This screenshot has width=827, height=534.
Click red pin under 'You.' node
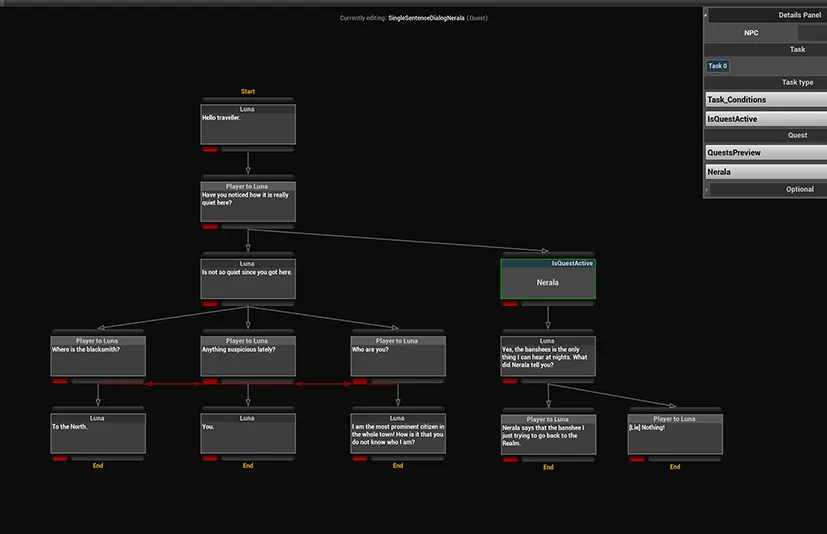coord(210,458)
